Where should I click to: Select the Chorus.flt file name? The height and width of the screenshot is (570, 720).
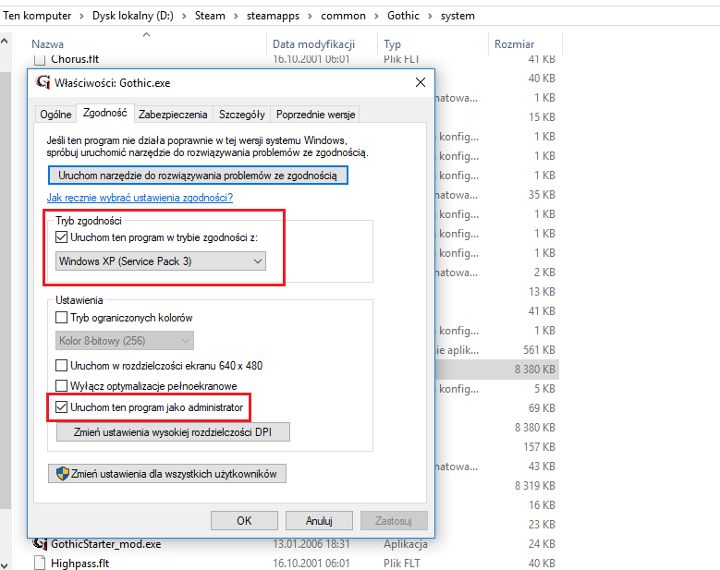point(75,59)
